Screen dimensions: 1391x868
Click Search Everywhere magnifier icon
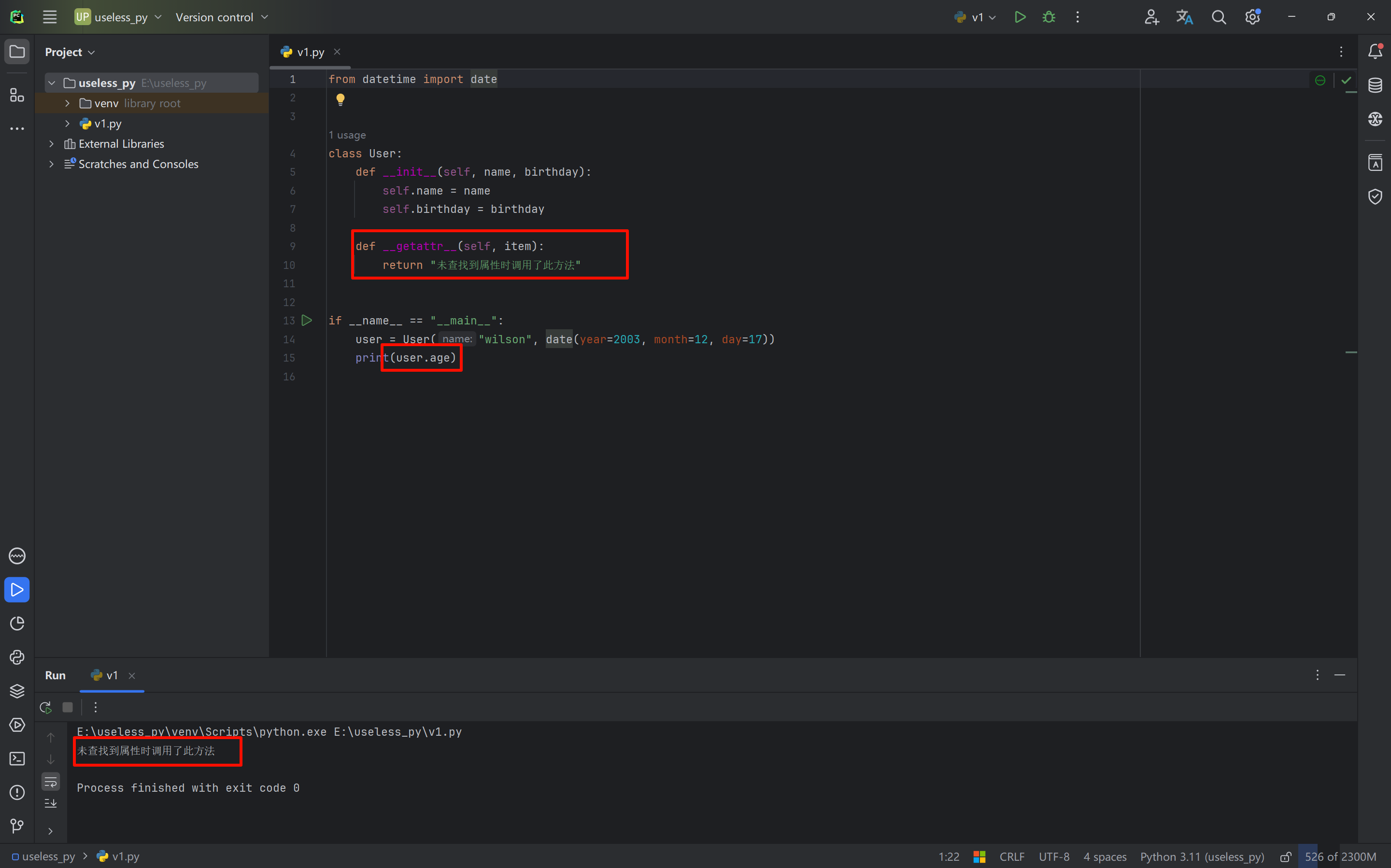(x=1219, y=17)
